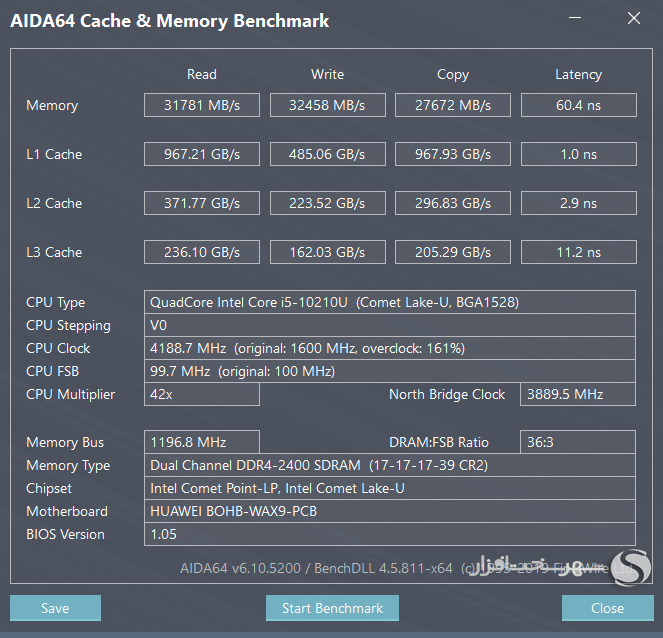Click the Memory Type label
This screenshot has height=638, width=663.
68,465
